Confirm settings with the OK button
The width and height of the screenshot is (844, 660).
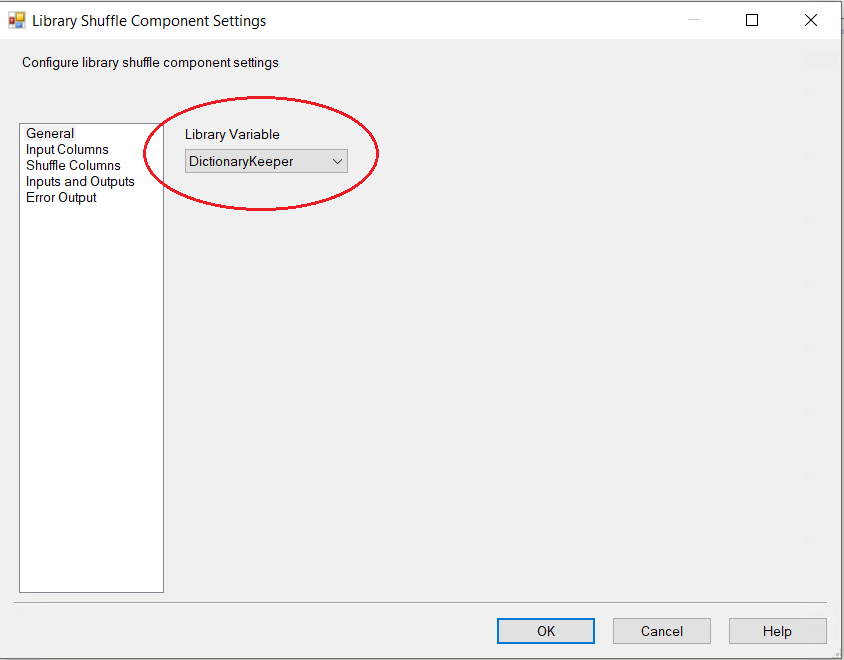[x=546, y=631]
